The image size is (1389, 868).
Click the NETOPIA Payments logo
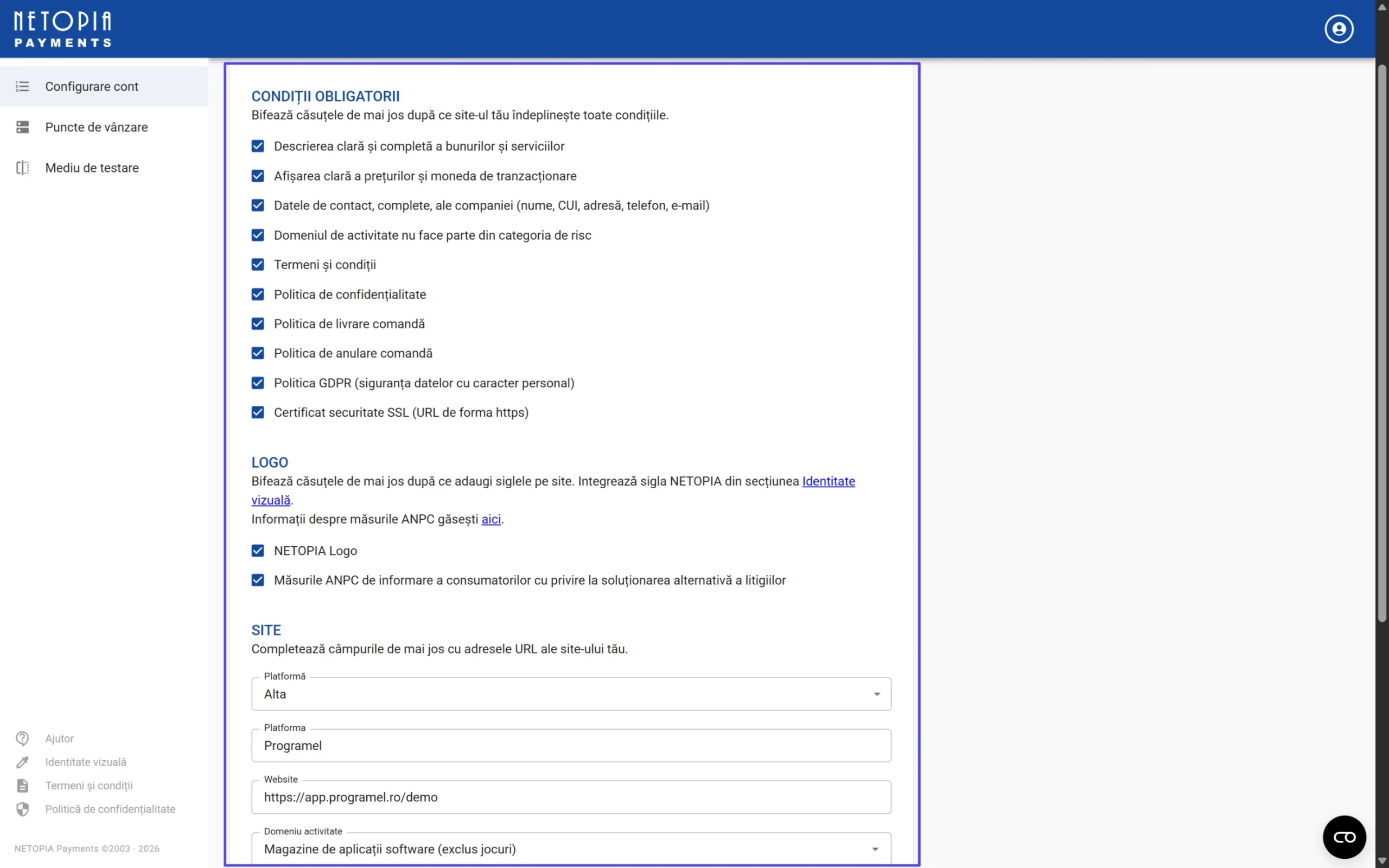[62, 29]
